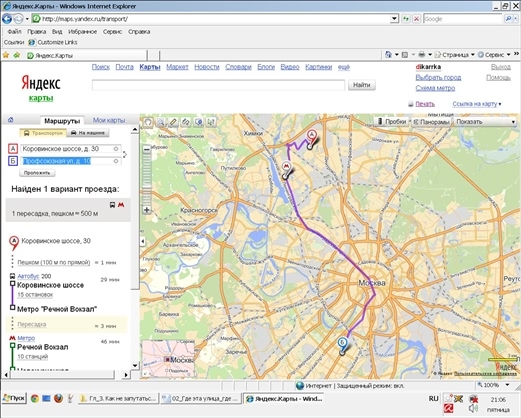The image size is (521, 418).
Task: Open the Ссылка на карту dropdown
Action: click(x=477, y=104)
